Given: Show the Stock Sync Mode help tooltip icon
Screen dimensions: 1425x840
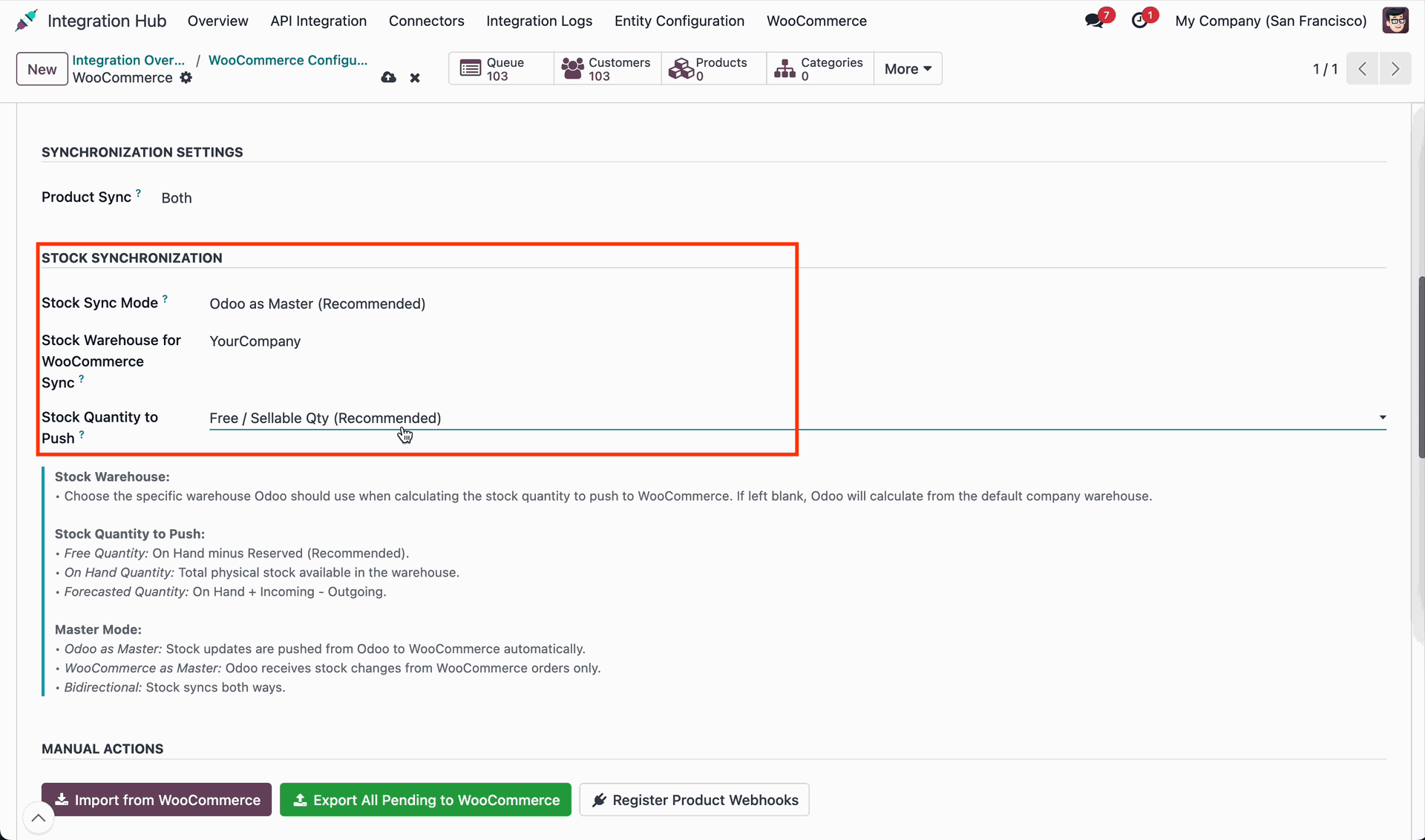Looking at the screenshot, I should 165,299.
